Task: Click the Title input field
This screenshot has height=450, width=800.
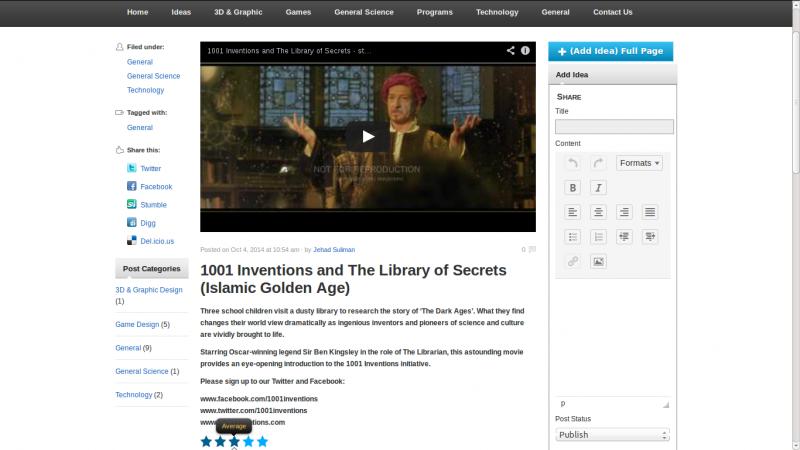Action: [x=614, y=127]
